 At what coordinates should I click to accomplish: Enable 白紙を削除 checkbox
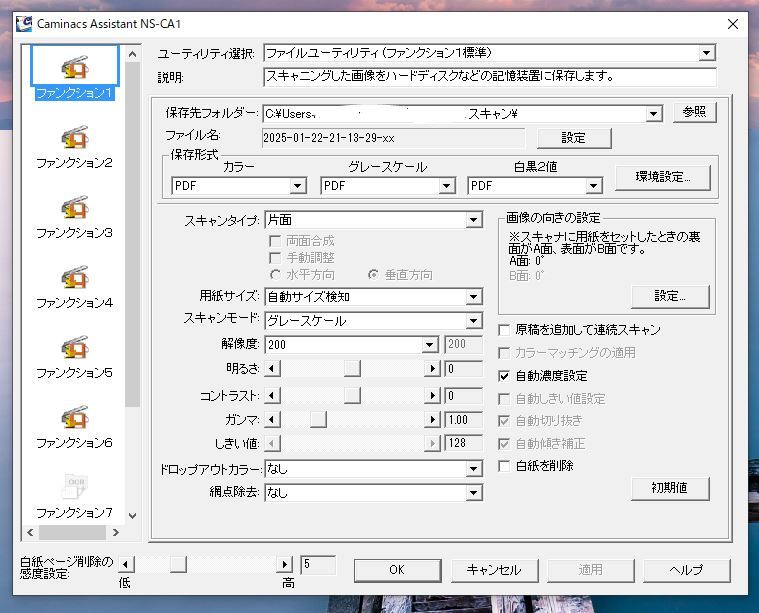pos(504,466)
